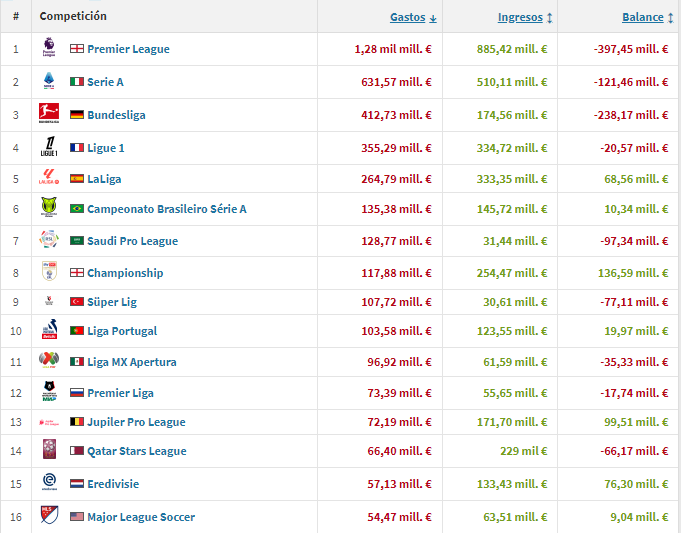Screen dimensions: 681x533
Task: Open the Liga Portugal link
Action: point(122,331)
